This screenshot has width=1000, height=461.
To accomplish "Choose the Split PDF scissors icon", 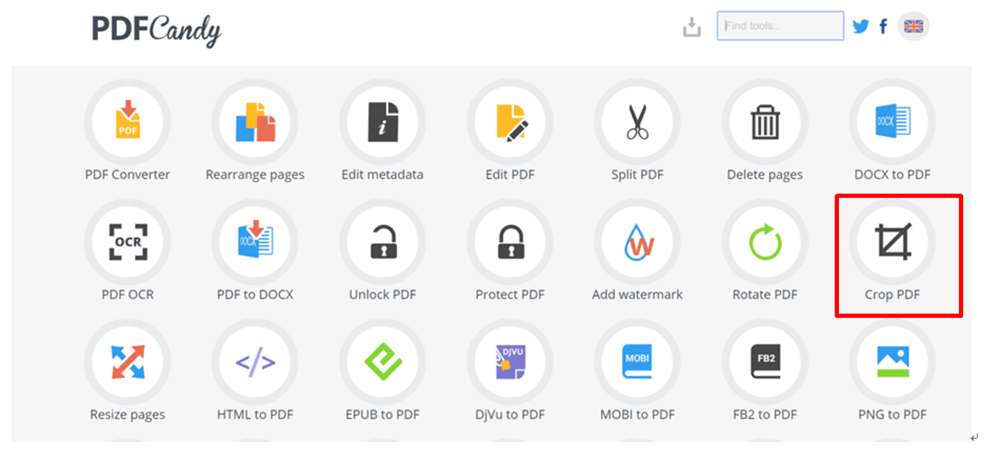I will [x=637, y=122].
